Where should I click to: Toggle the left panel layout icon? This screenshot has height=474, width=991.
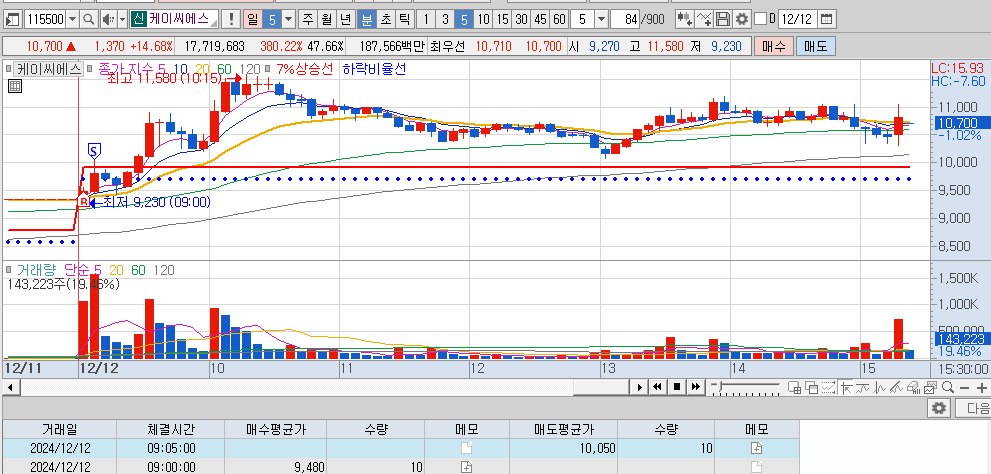point(13,19)
